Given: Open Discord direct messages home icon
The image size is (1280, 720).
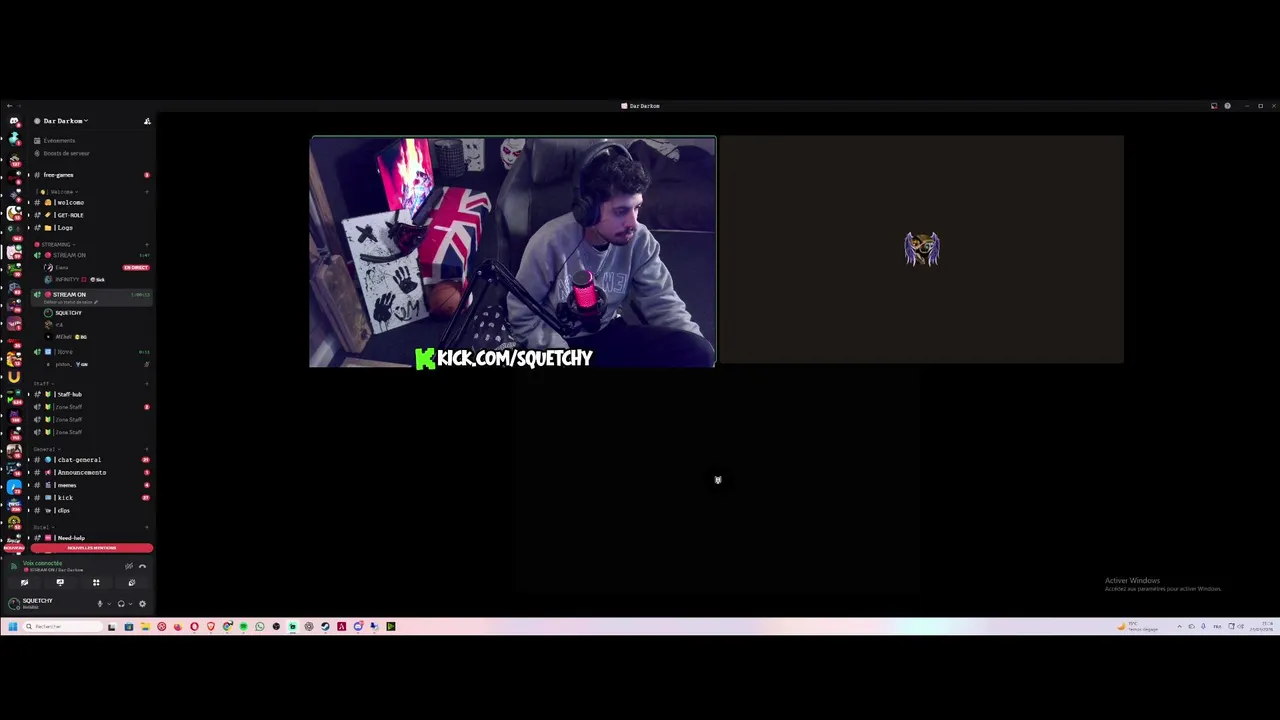Looking at the screenshot, I should click(14, 121).
